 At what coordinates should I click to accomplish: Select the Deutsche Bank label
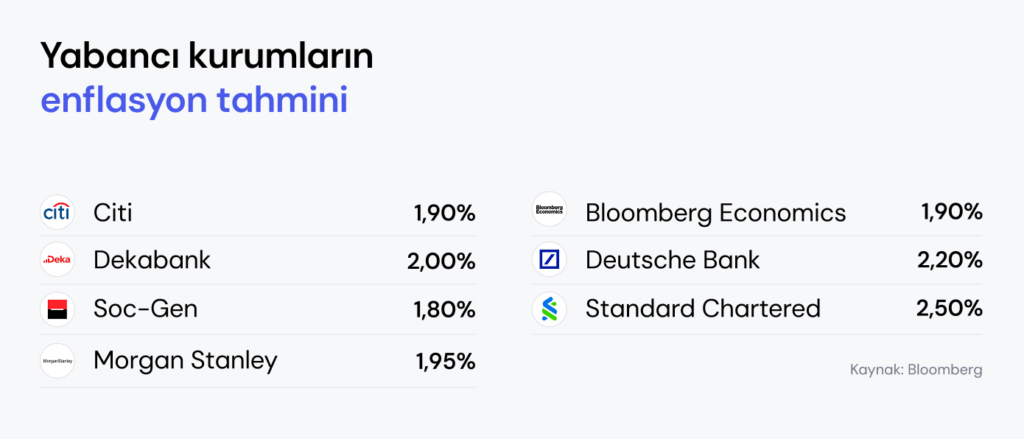[x=673, y=260]
